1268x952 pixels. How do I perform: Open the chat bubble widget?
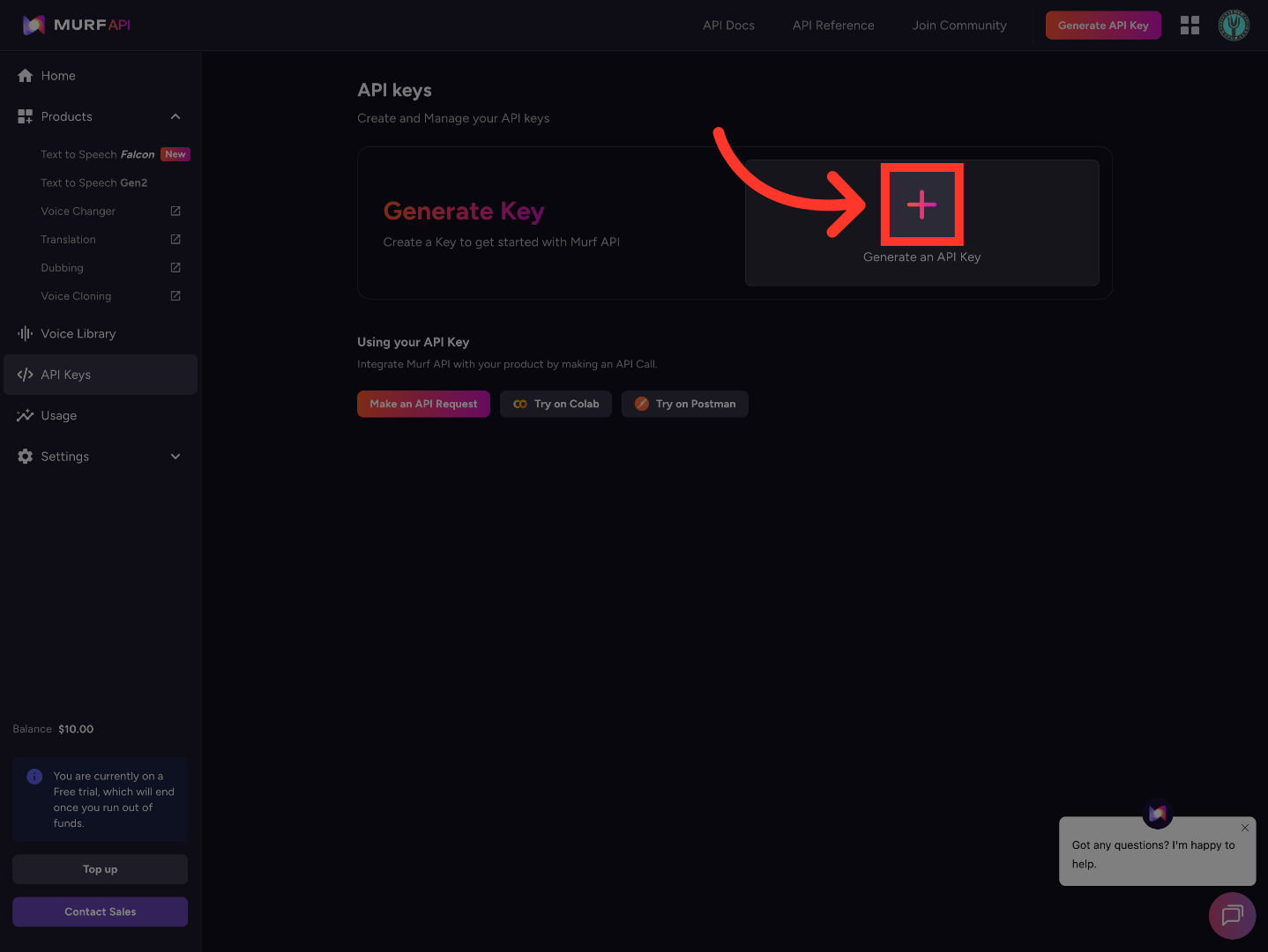tap(1232, 915)
